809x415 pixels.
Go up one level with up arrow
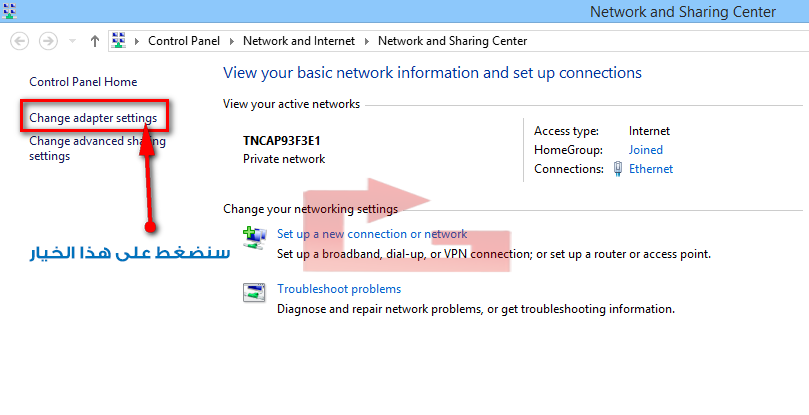(x=95, y=41)
